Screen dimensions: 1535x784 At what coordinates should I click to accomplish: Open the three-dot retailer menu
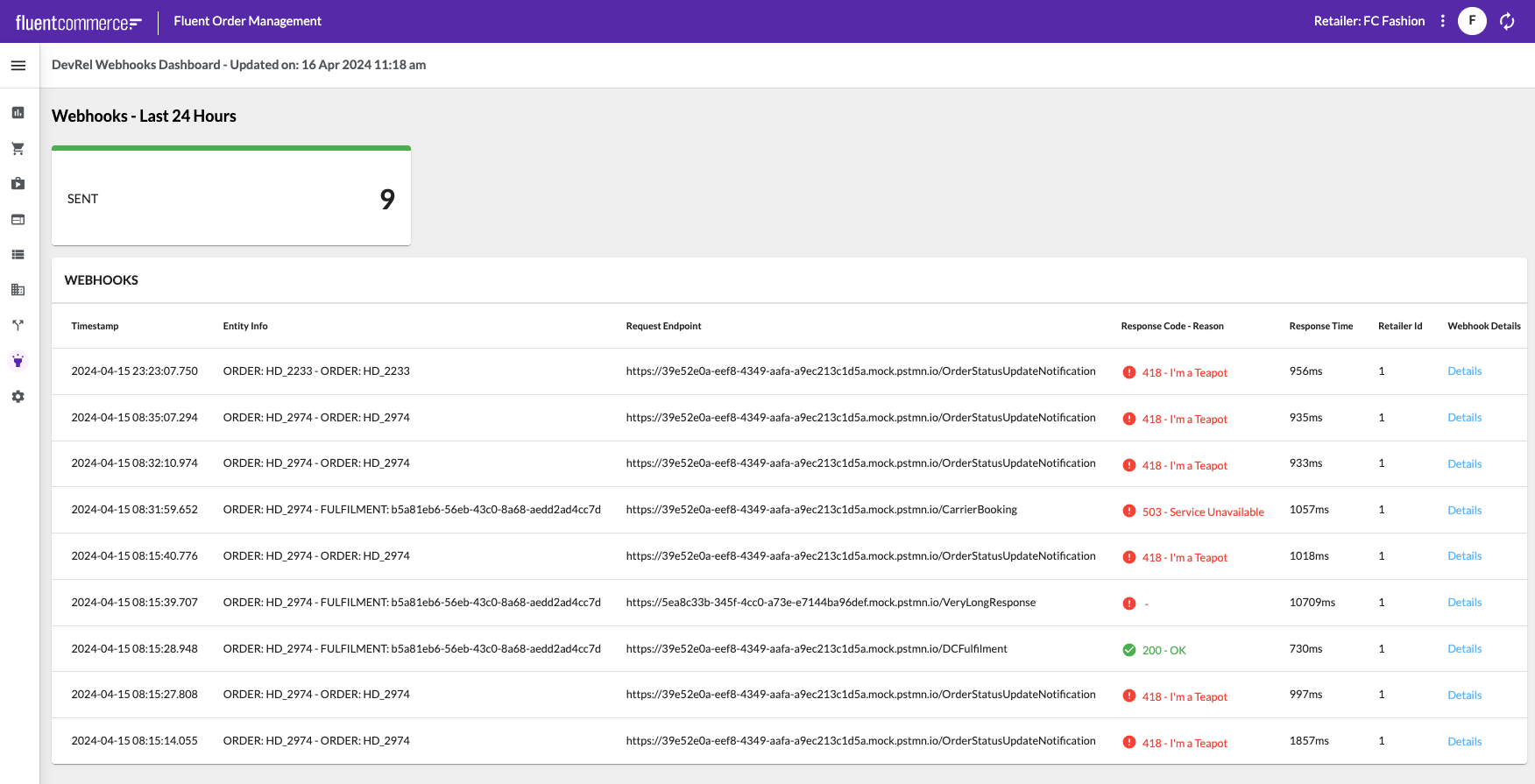(1442, 21)
